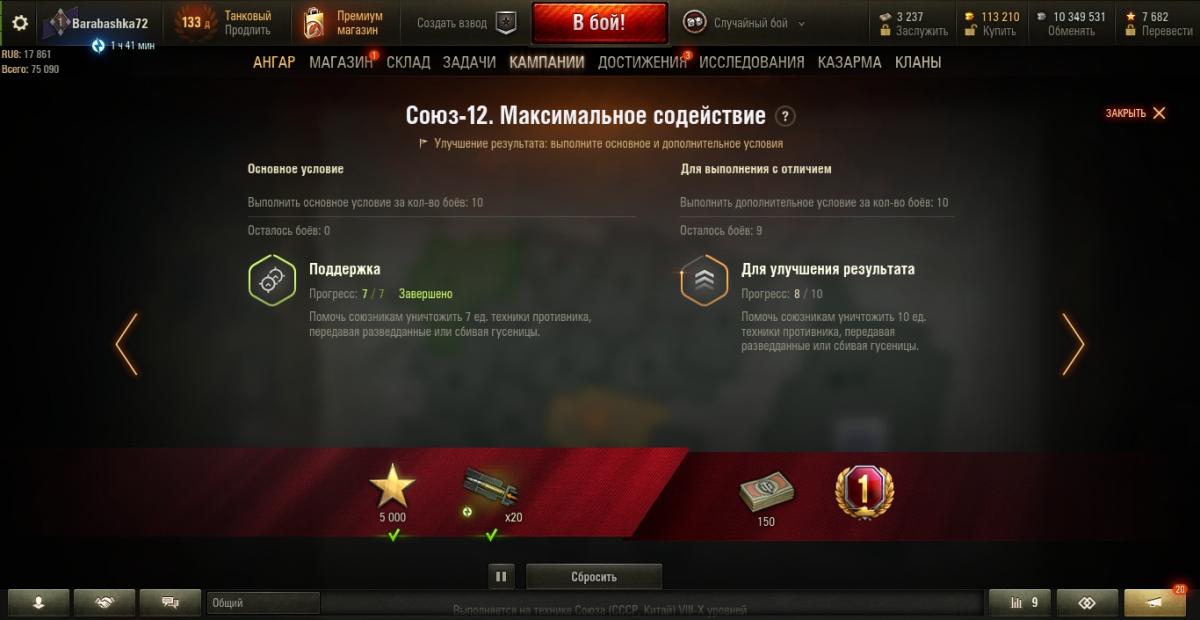The width and height of the screenshot is (1200, 620).
Task: Close the mission window via ЗАКРЫТЬ
Action: point(1136,113)
